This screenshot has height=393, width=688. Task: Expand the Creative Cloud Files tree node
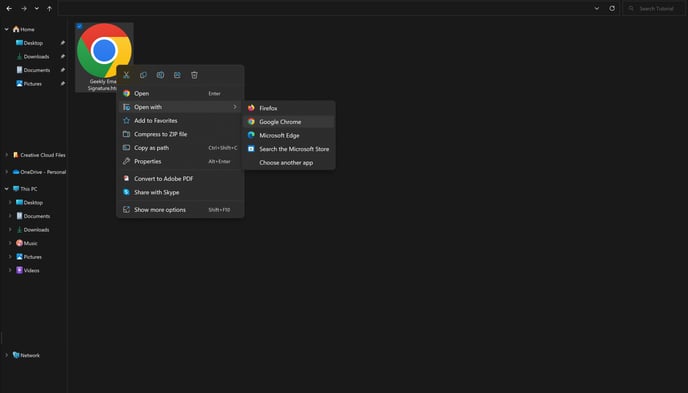7,155
